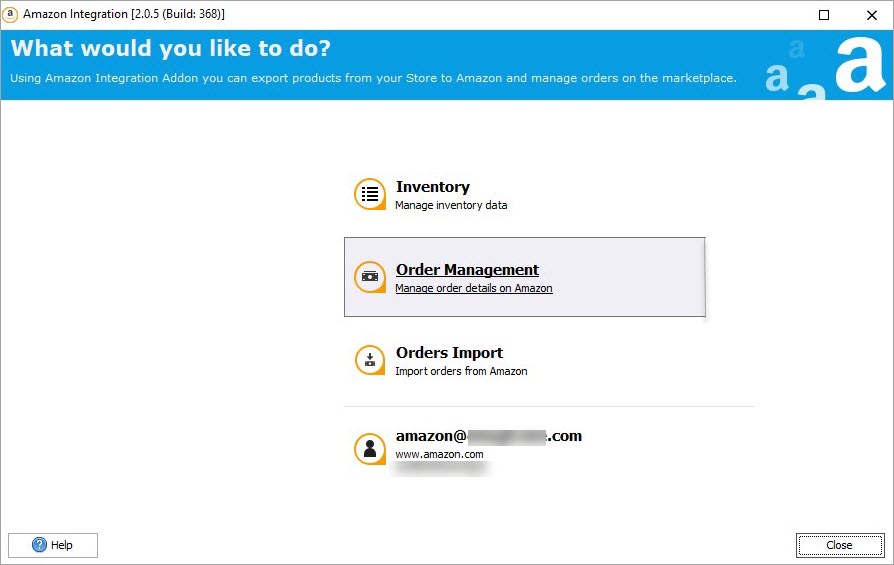The width and height of the screenshot is (894, 565).
Task: Click the Orders Import download icon
Action: [370, 360]
